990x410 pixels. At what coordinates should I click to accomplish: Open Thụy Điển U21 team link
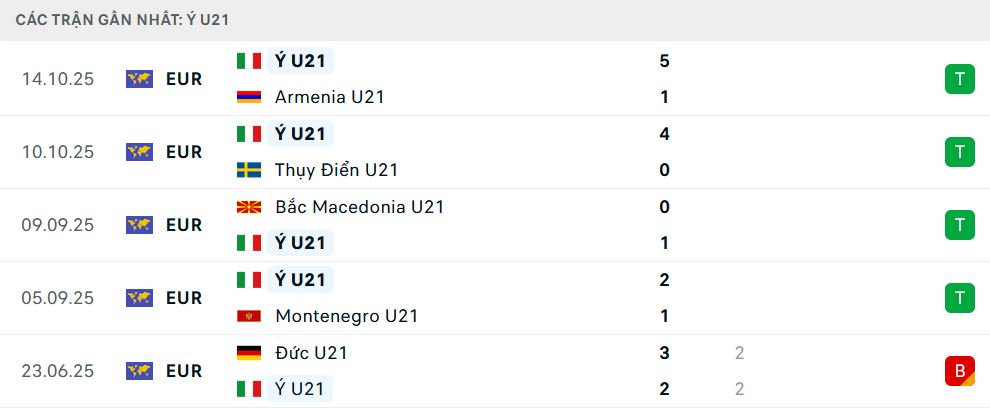(x=336, y=170)
